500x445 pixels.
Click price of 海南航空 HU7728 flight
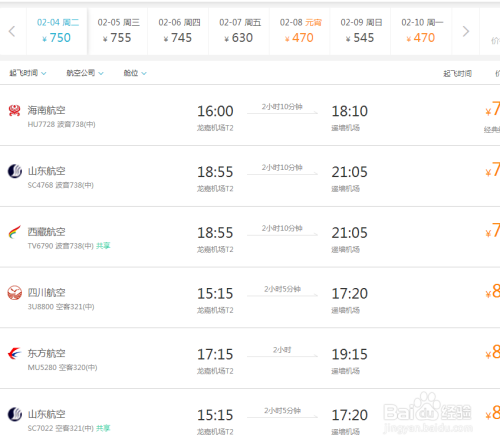(x=492, y=109)
